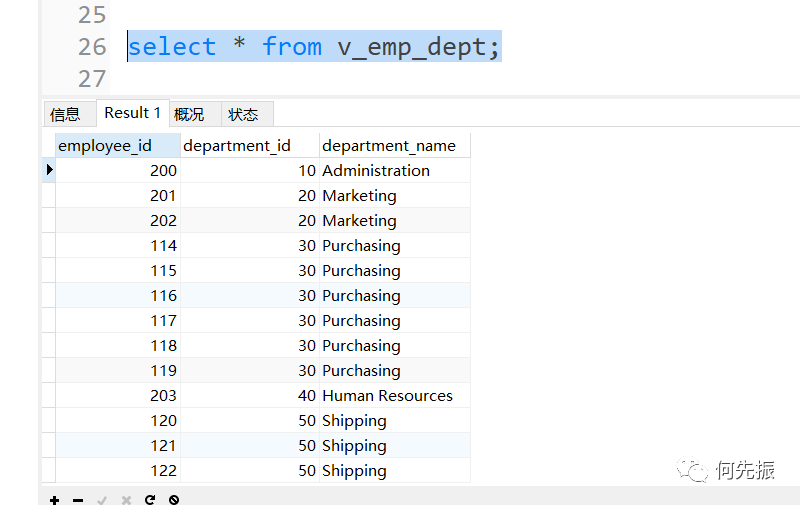Click the apply changes checkmark icon

click(x=102, y=499)
